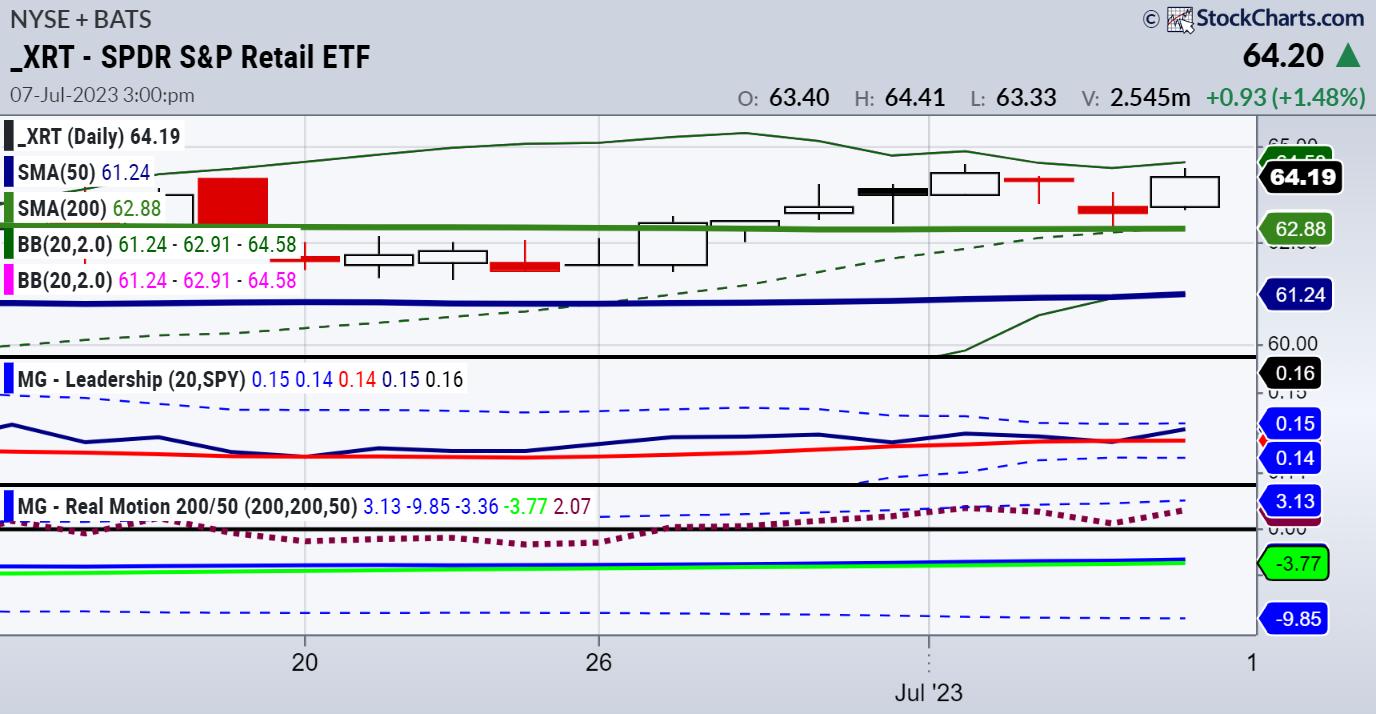
Task: Click the Jul '23 date axis label
Action: (930, 691)
